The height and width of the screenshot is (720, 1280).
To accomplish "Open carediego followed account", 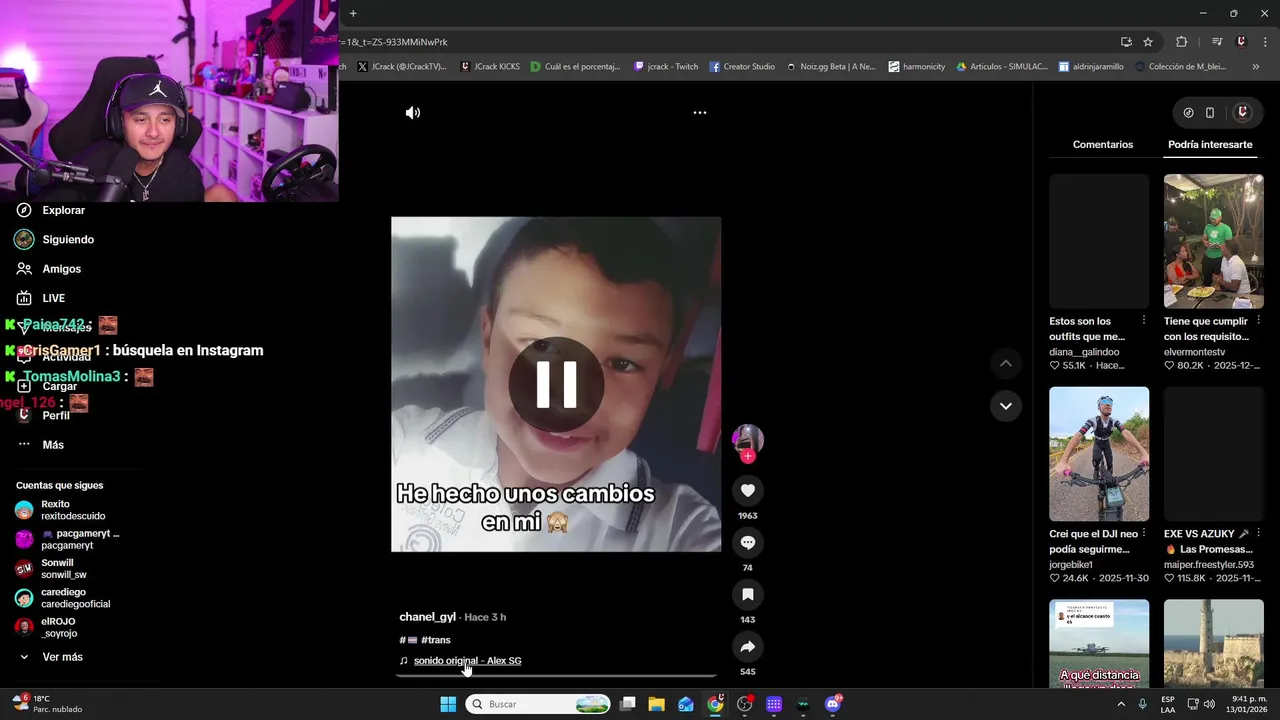I will [63, 598].
